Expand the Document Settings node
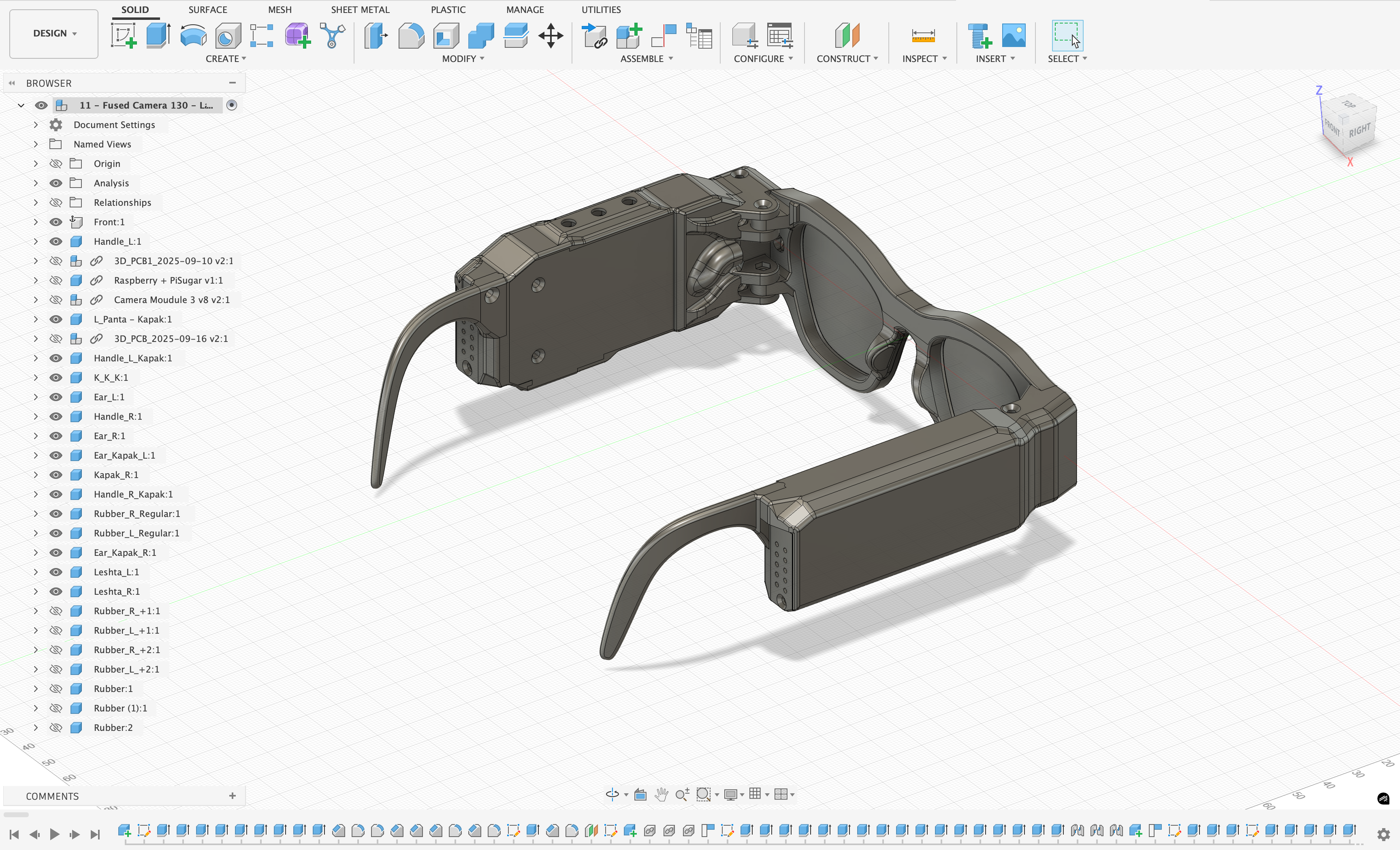The width and height of the screenshot is (1400, 850). (x=36, y=124)
